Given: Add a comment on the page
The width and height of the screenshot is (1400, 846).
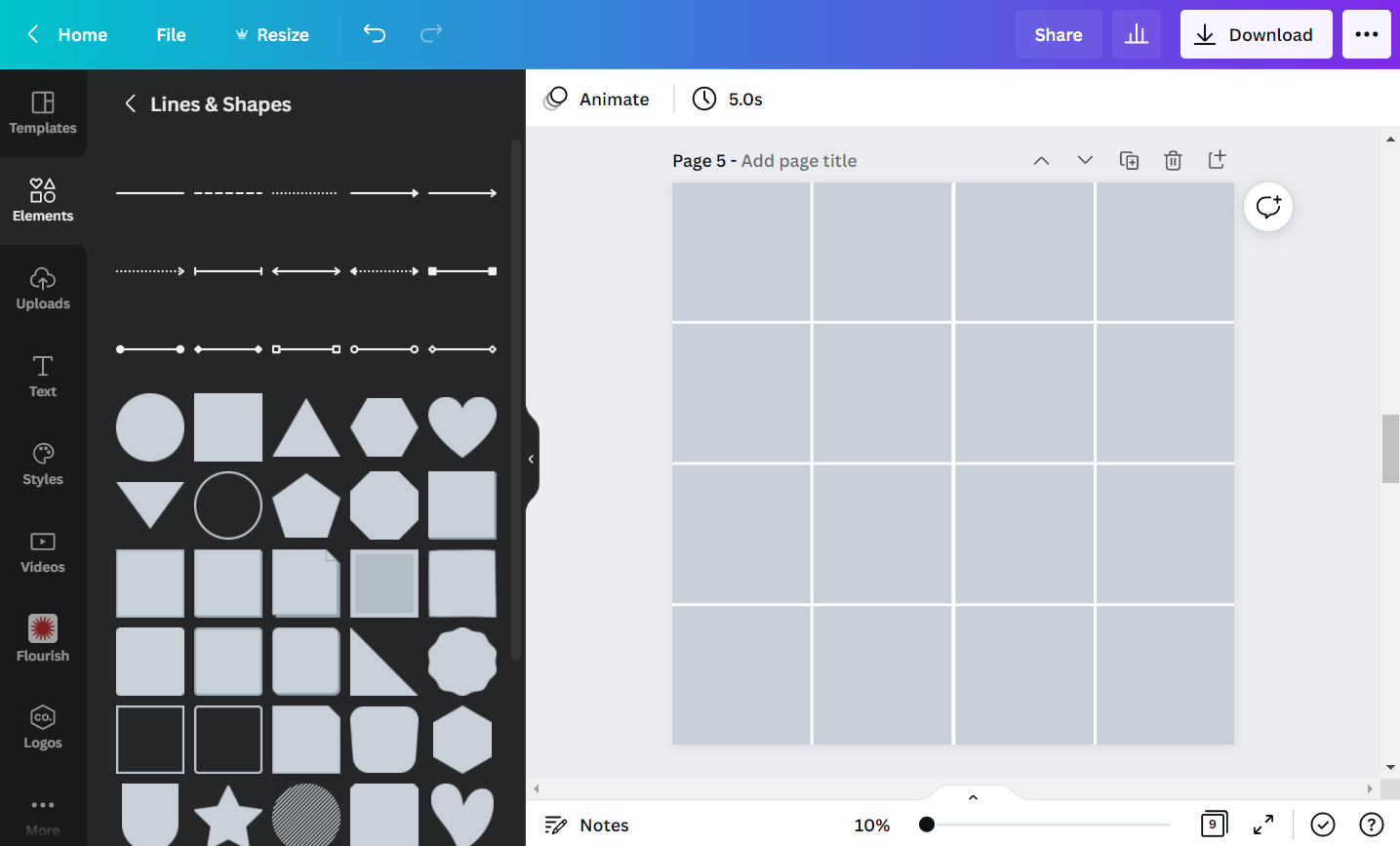Looking at the screenshot, I should tap(1267, 206).
